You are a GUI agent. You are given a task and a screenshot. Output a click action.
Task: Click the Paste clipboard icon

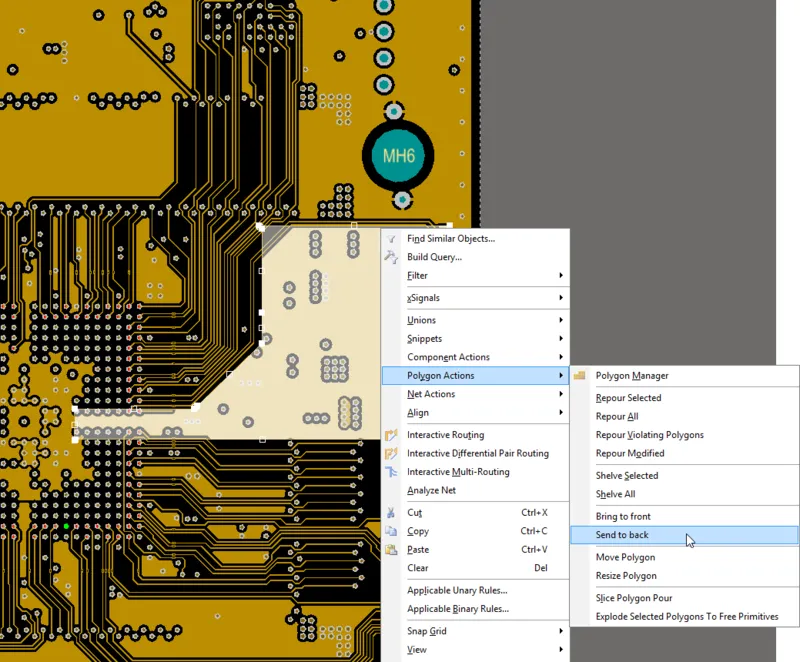[x=391, y=549]
